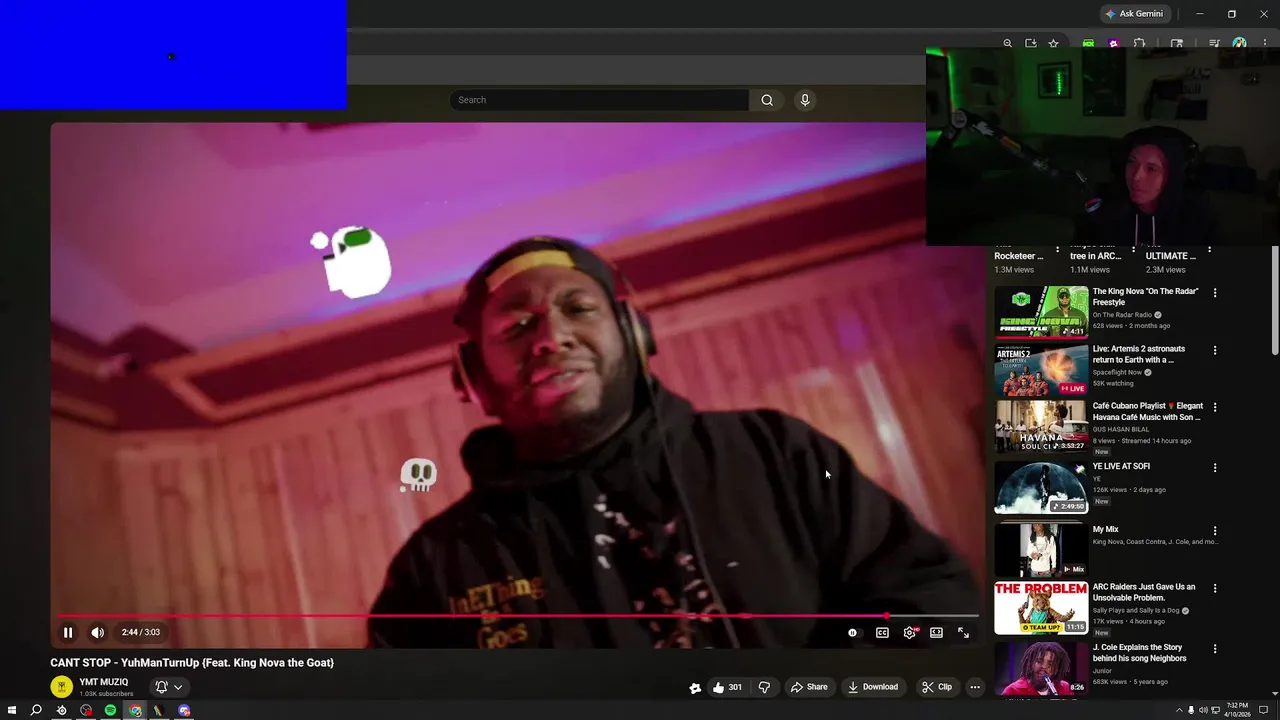
Task: Mute the video volume speaker icon
Action: click(x=97, y=632)
